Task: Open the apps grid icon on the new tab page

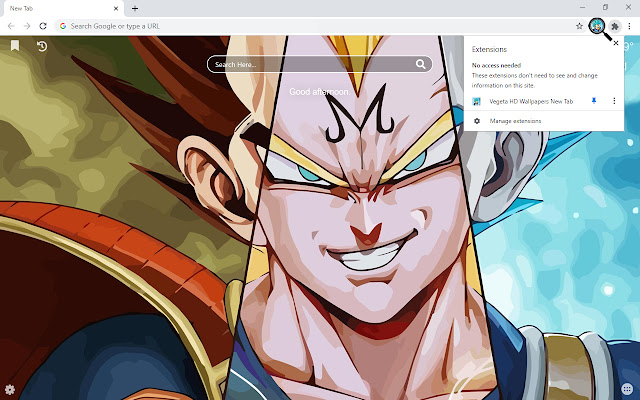Action: [627, 389]
